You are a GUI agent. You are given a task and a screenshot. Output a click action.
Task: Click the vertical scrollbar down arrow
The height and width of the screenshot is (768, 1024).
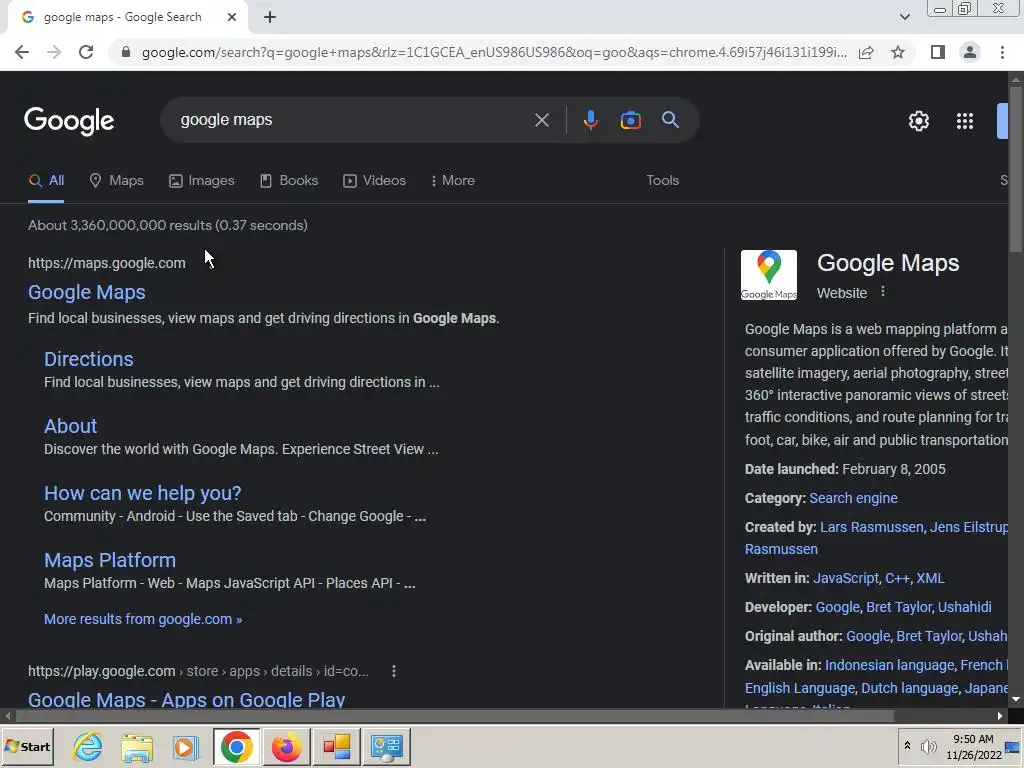pos(1016,699)
